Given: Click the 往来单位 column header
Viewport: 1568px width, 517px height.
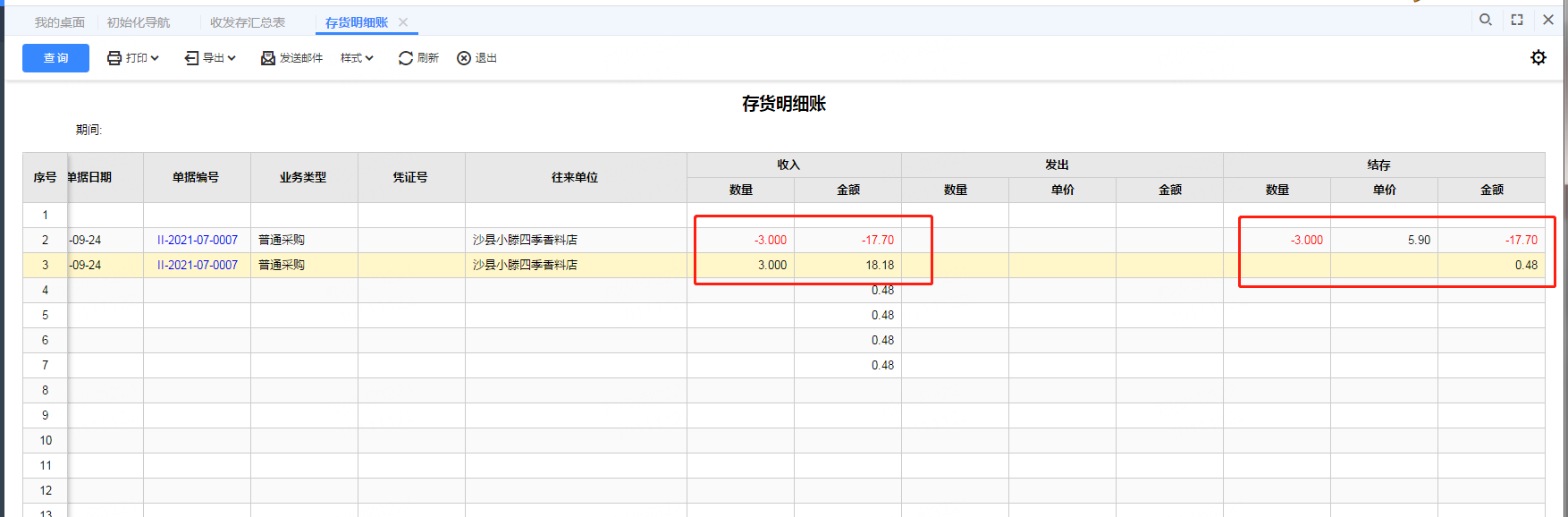Looking at the screenshot, I should click(576, 177).
